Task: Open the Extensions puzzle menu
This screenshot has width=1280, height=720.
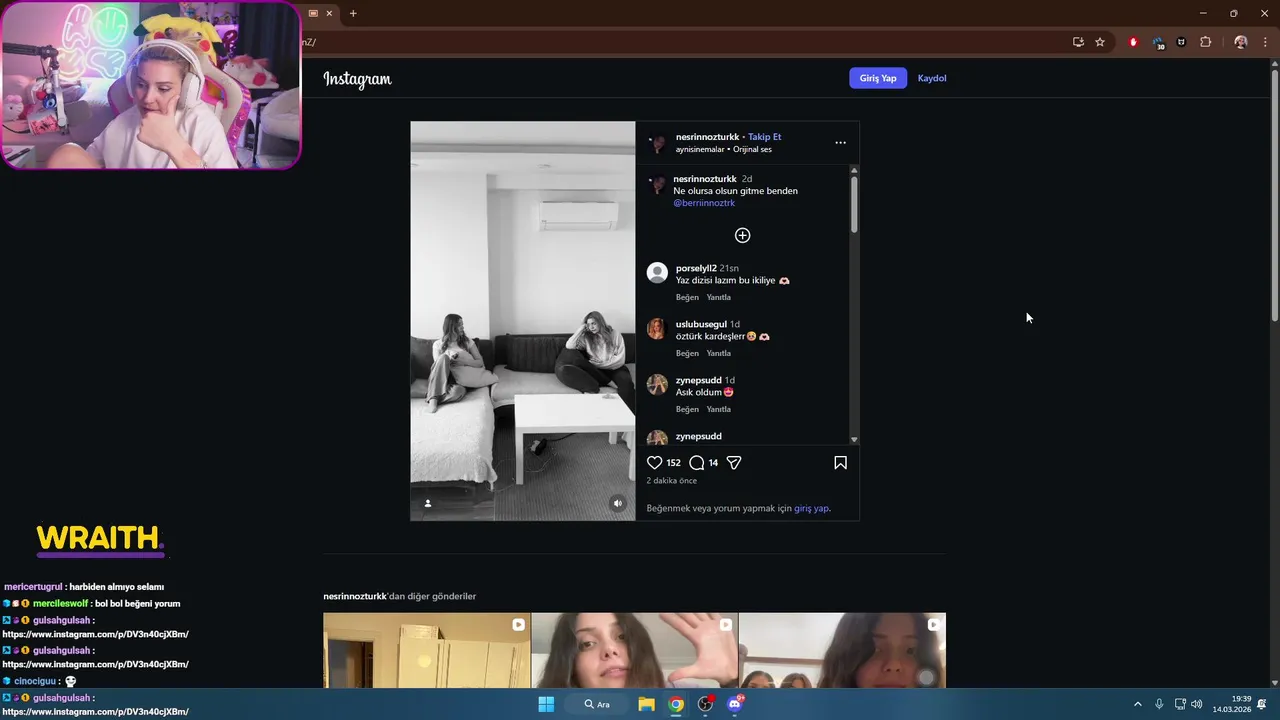Action: [x=1205, y=42]
